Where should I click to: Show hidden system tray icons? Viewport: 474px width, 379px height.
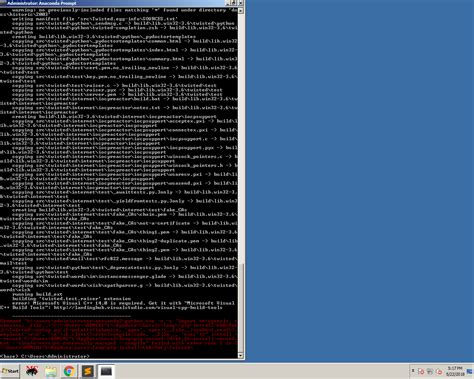tap(413, 371)
